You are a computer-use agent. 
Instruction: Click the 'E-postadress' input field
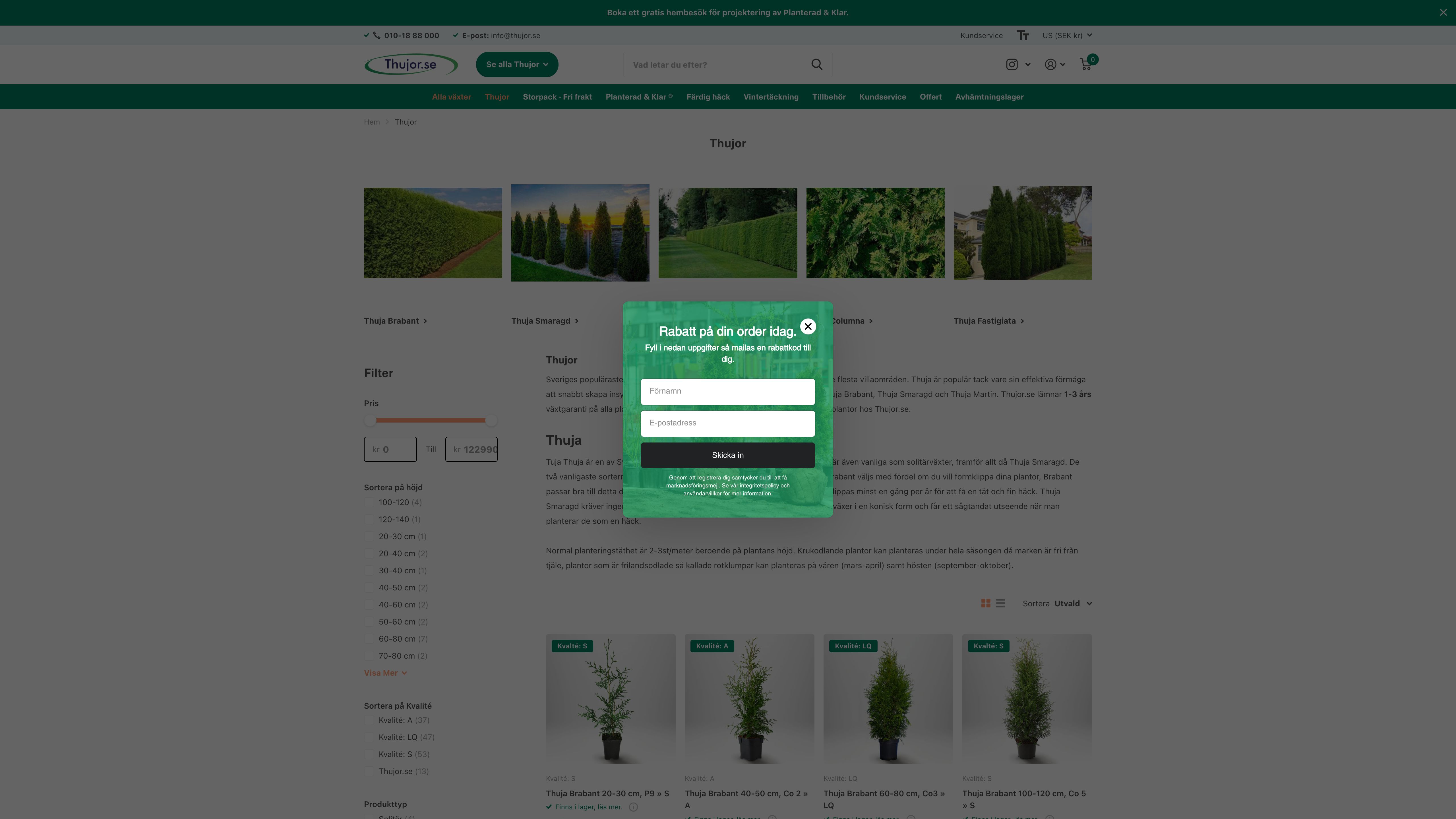pyautogui.click(x=727, y=423)
